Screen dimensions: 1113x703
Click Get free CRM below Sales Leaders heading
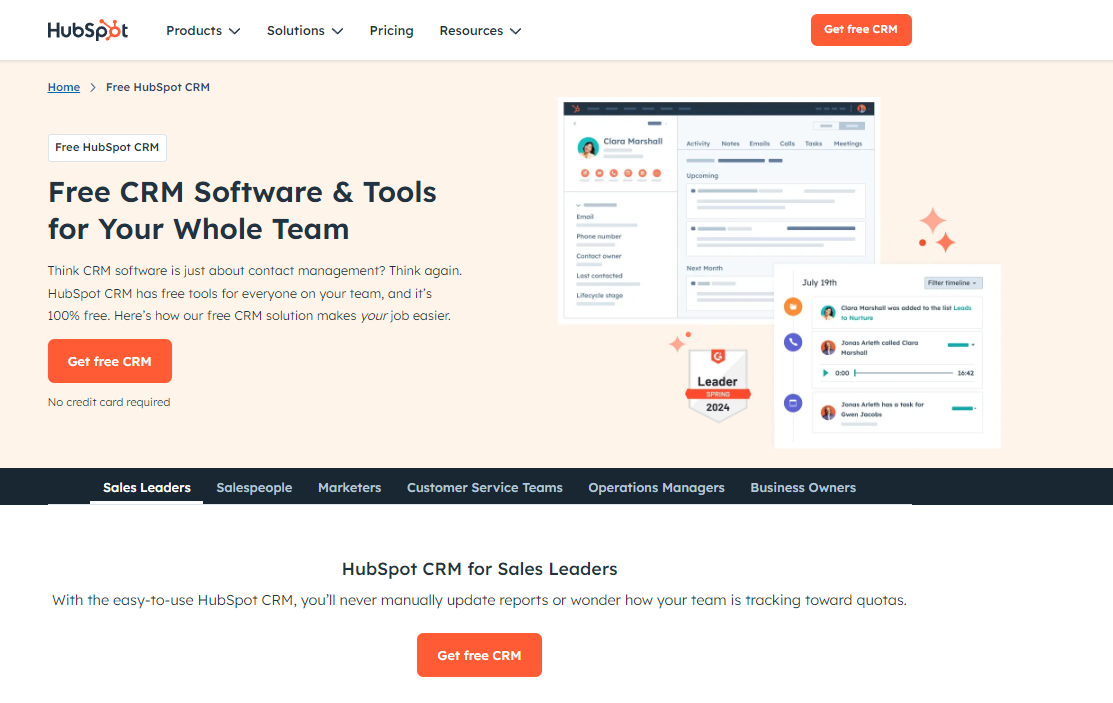click(479, 655)
